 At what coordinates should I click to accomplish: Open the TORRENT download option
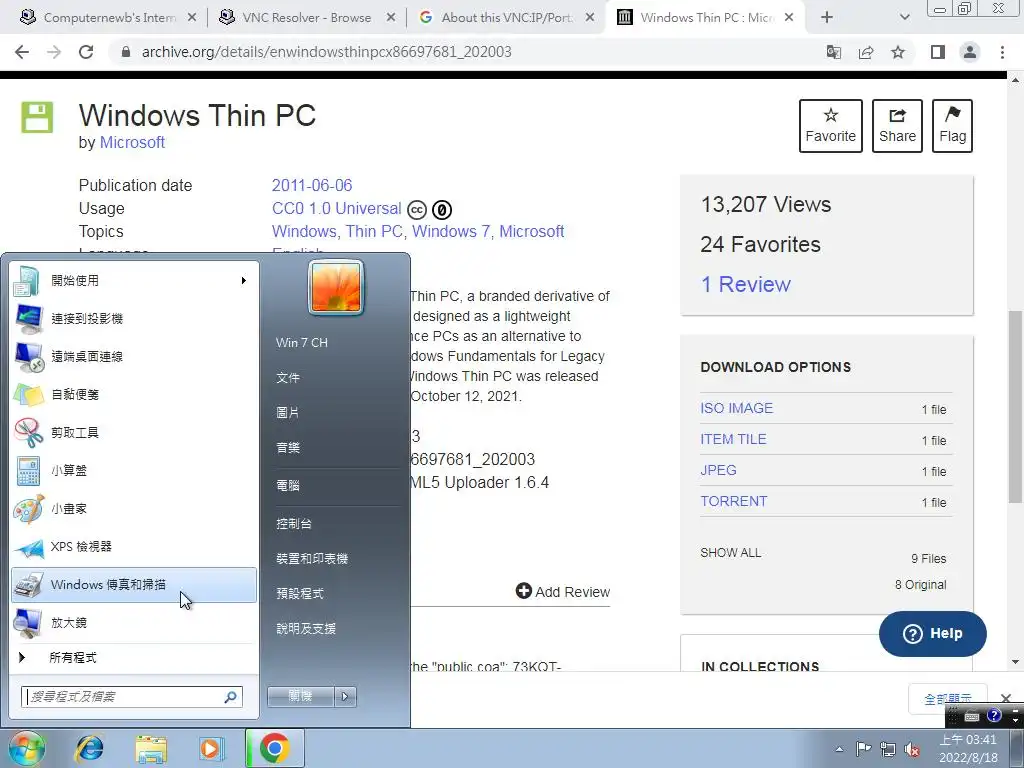[x=733, y=501]
